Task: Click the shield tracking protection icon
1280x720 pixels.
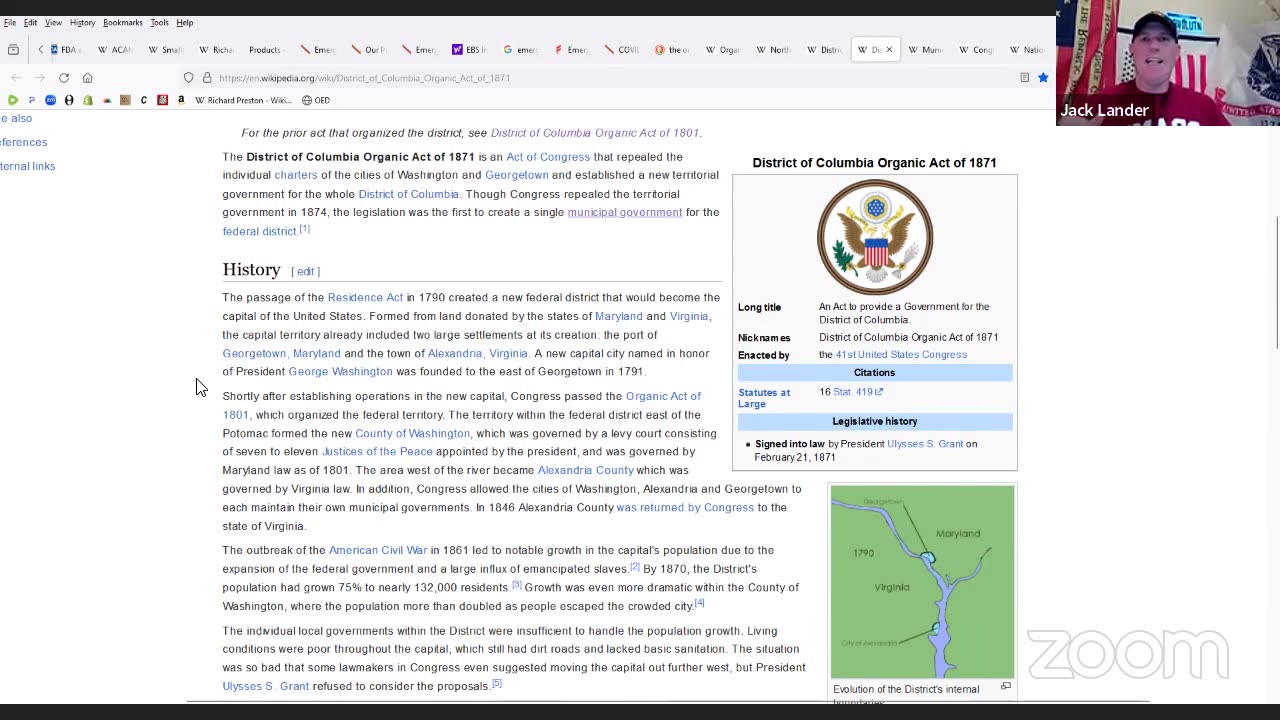Action: click(x=188, y=78)
